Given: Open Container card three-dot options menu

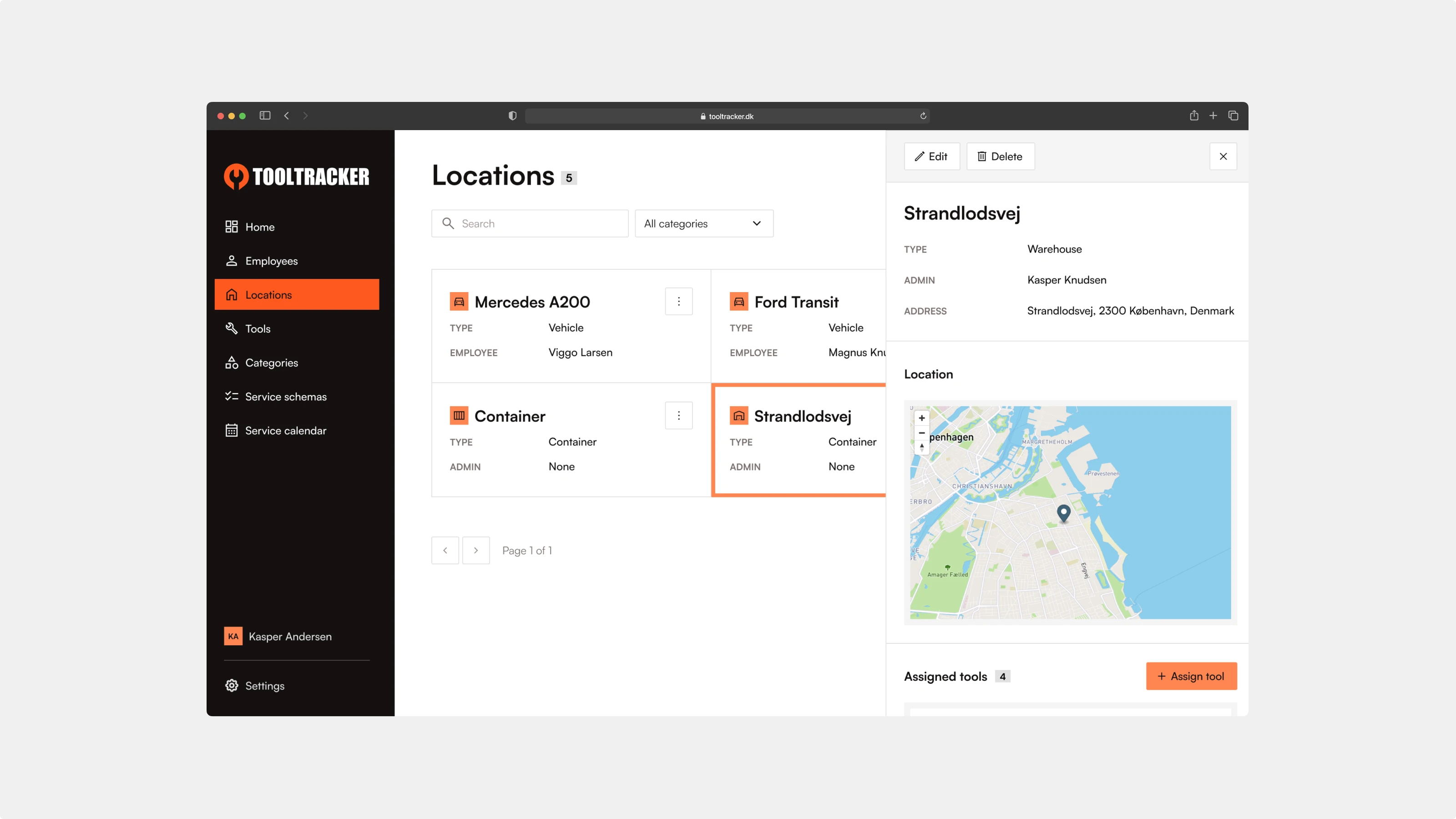Looking at the screenshot, I should point(678,415).
